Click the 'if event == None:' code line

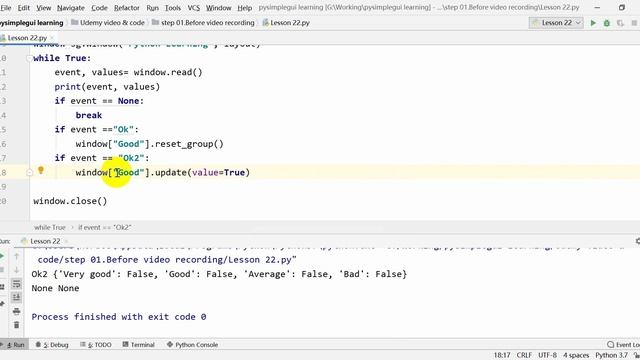tap(99, 101)
